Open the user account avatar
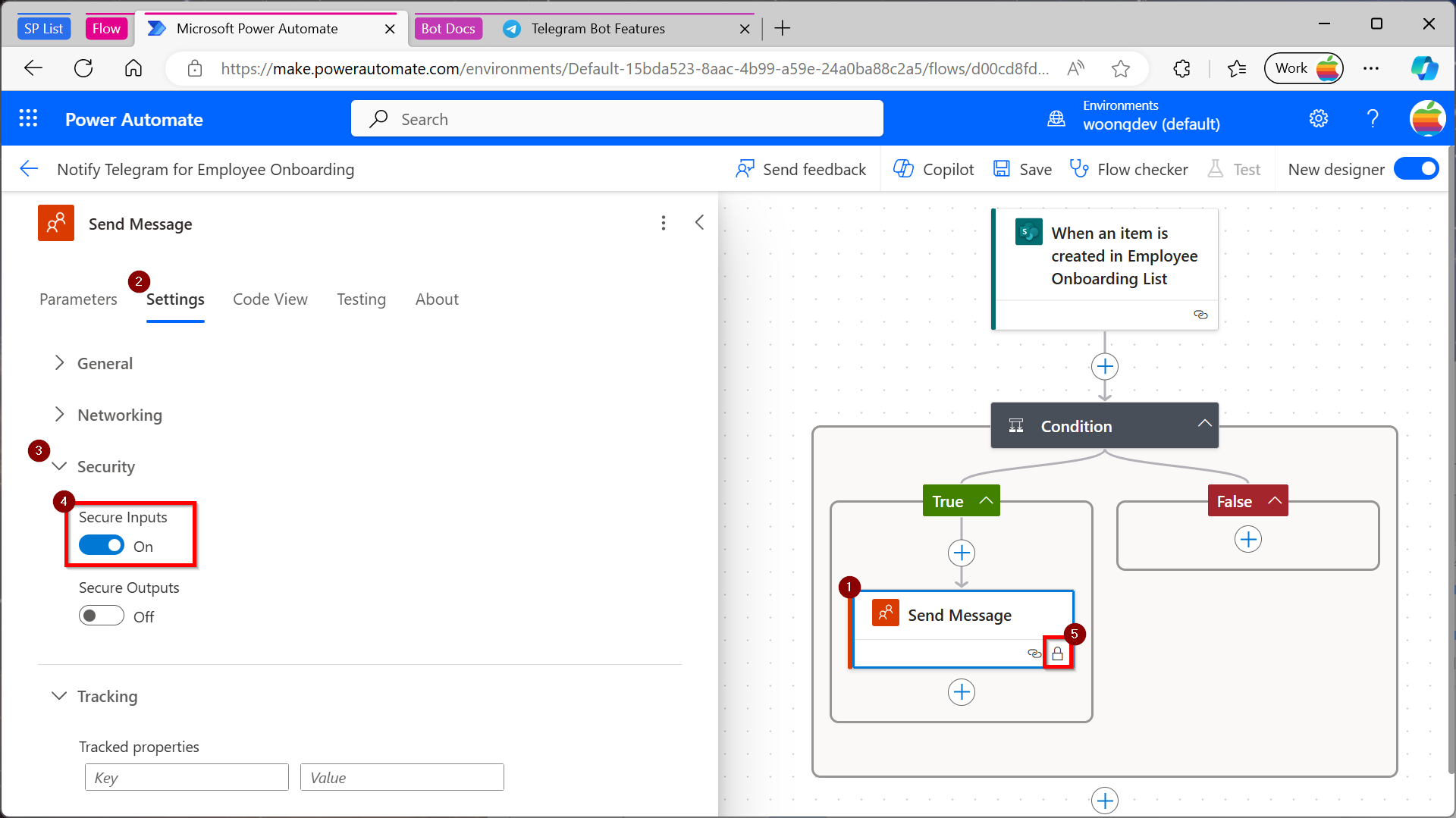Screen dimensions: 1456x818 [x=1427, y=118]
